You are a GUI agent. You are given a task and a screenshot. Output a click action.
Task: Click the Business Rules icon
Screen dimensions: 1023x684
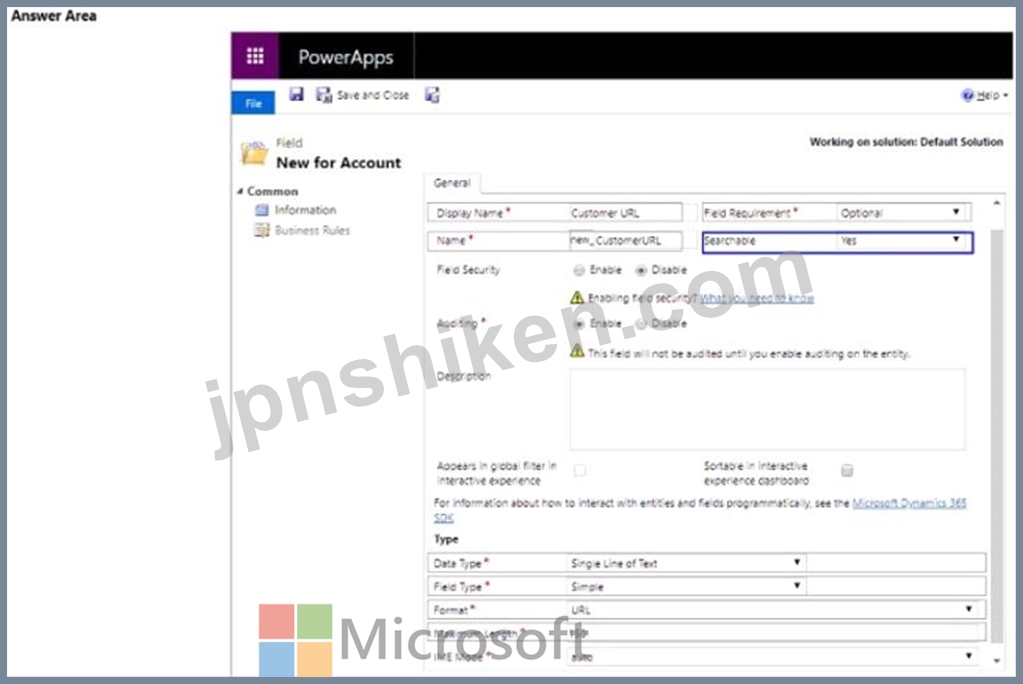262,230
